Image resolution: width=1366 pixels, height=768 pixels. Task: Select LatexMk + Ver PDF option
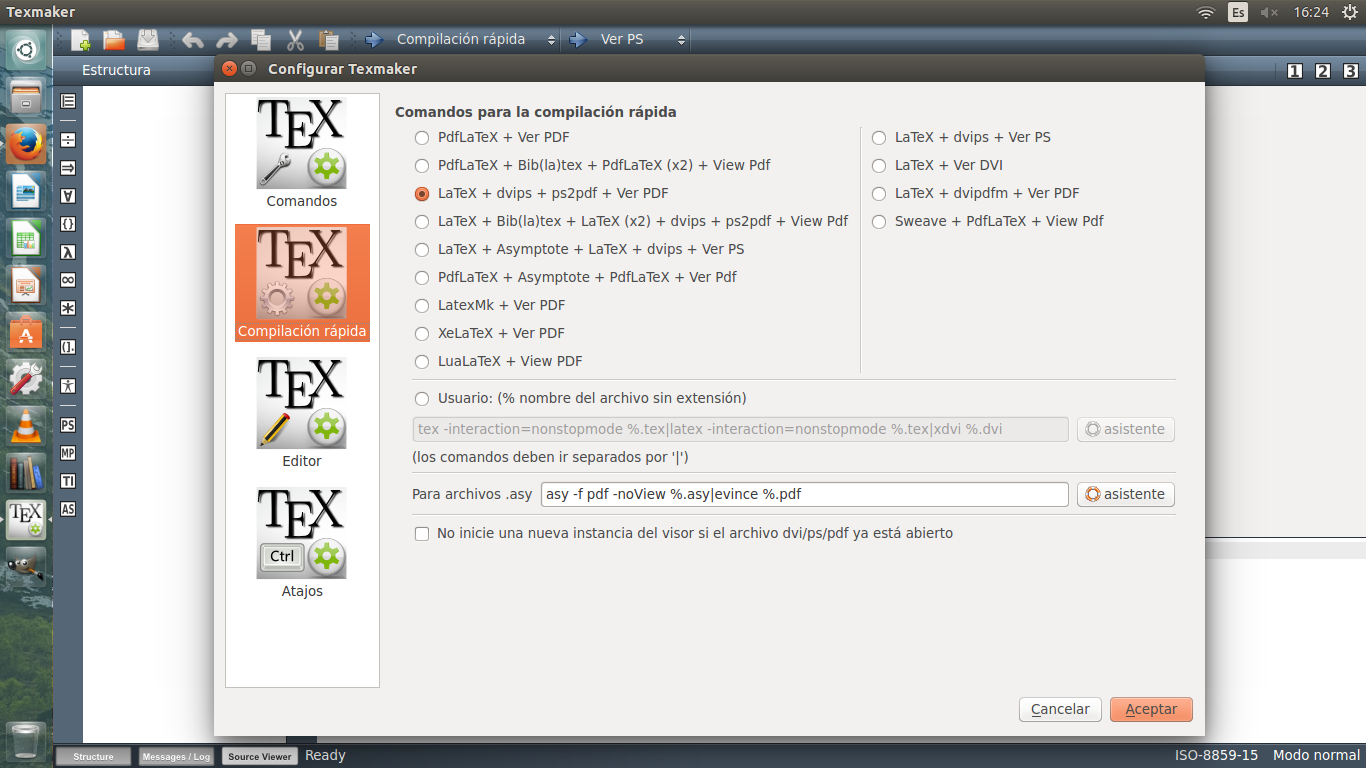tap(490, 305)
